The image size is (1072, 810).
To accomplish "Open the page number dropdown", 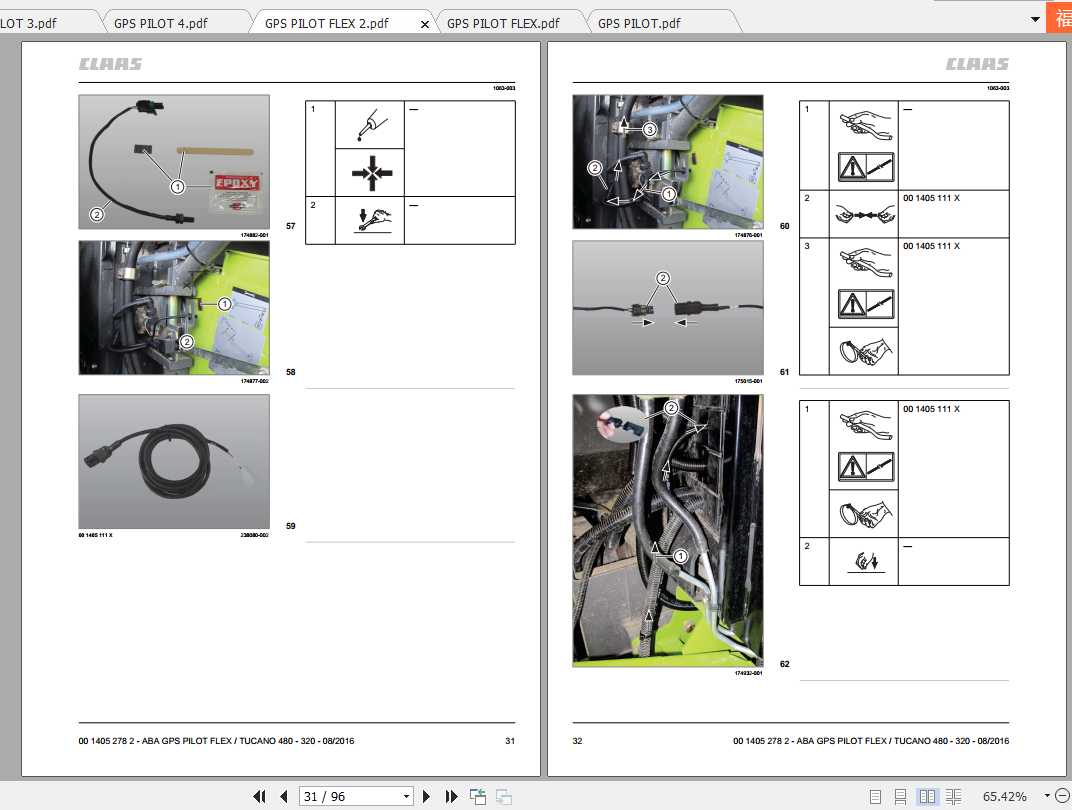I will 406,796.
